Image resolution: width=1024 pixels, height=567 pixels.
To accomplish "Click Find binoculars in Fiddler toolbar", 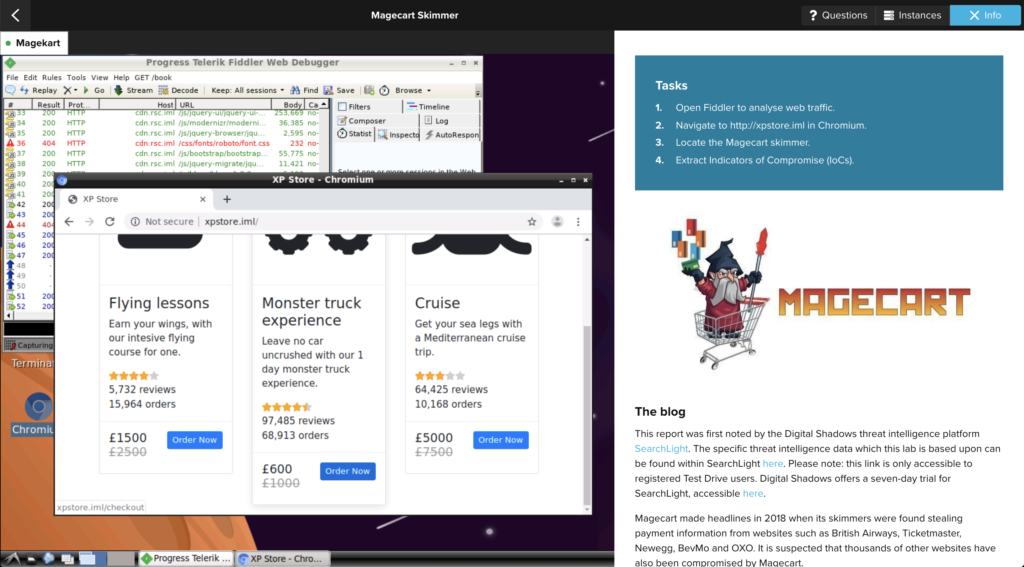I will coord(304,90).
